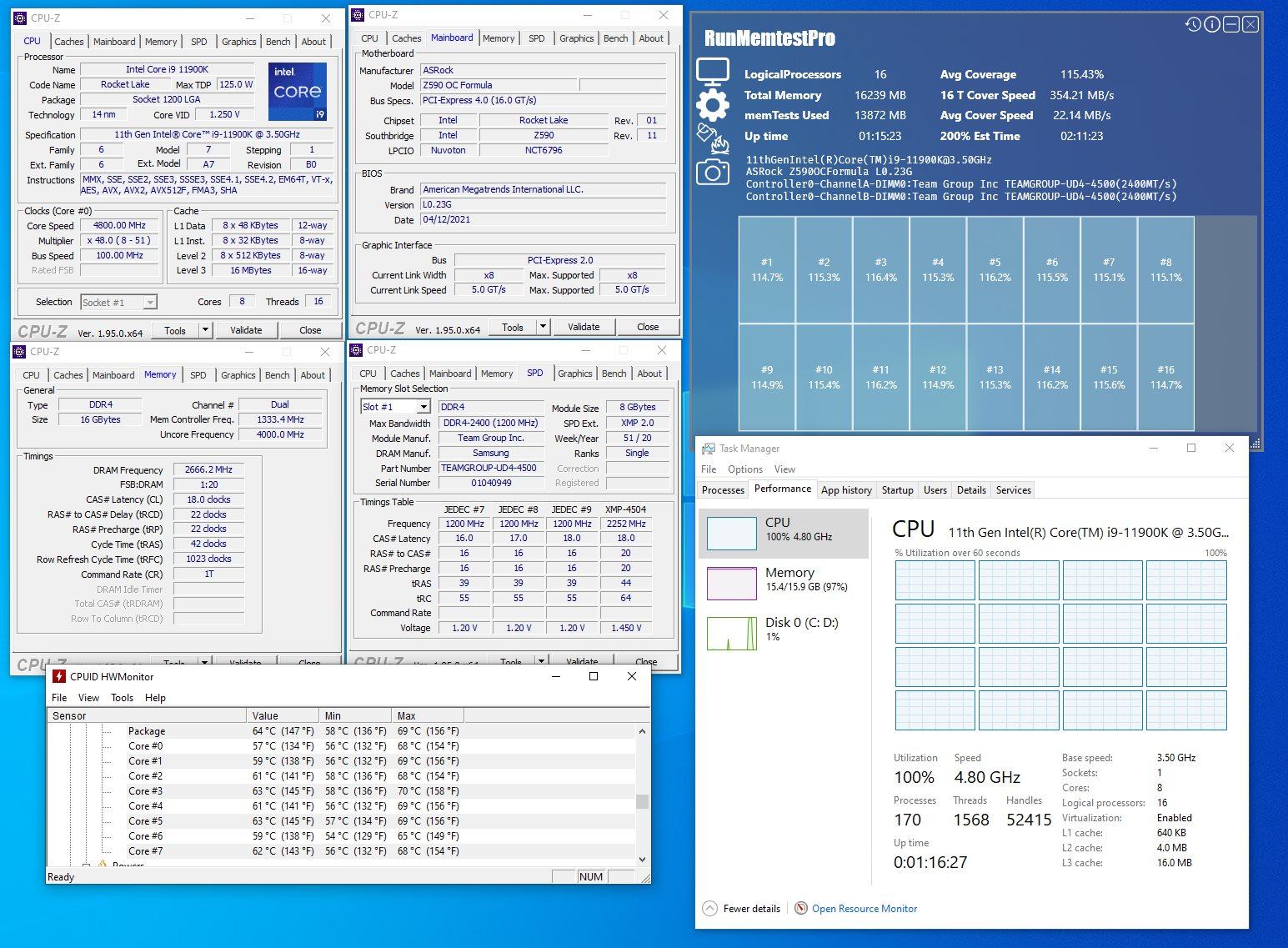Screen dimensions: 1288x948
Task: Click HWMonitor scrollbar up arrow
Action: coord(642,731)
